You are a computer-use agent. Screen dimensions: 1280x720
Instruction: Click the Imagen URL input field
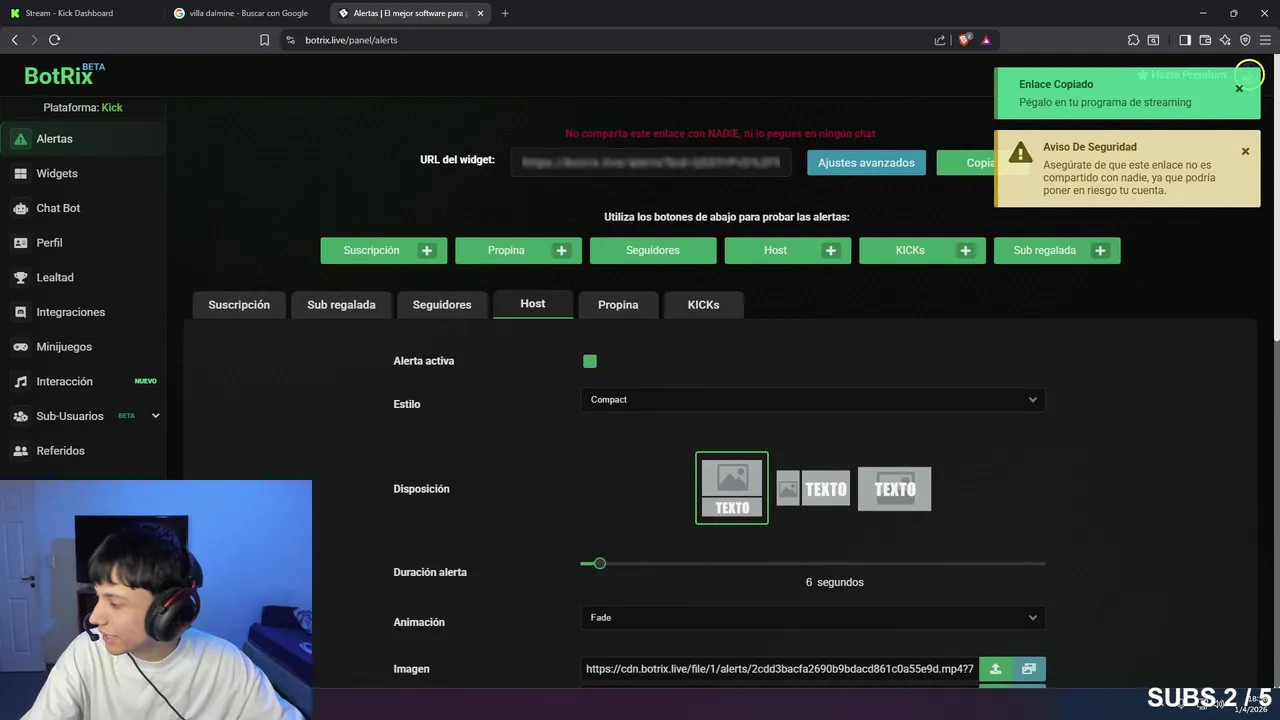pyautogui.click(x=780, y=669)
